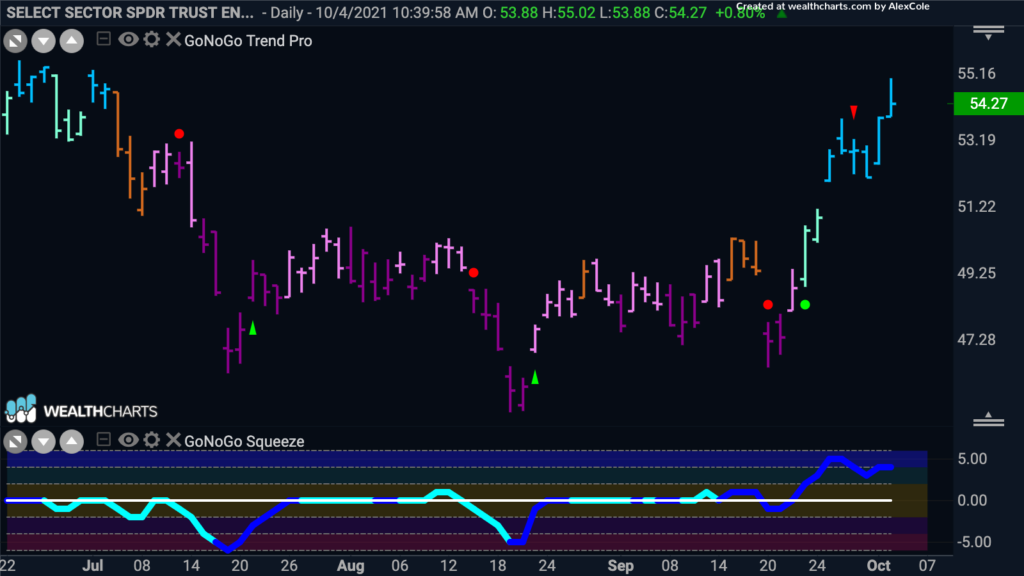Image resolution: width=1024 pixels, height=576 pixels.
Task: Click the green up-arrow signal near Aug 22
Action: tap(535, 377)
